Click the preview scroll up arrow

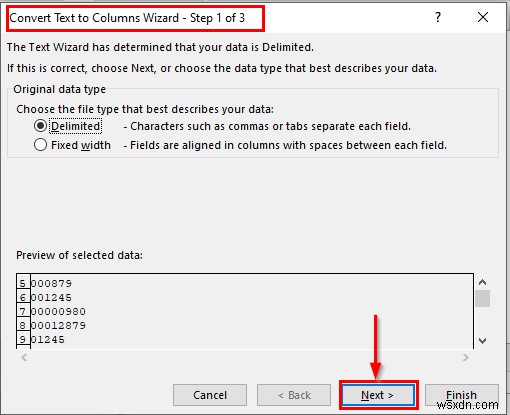[482, 283]
